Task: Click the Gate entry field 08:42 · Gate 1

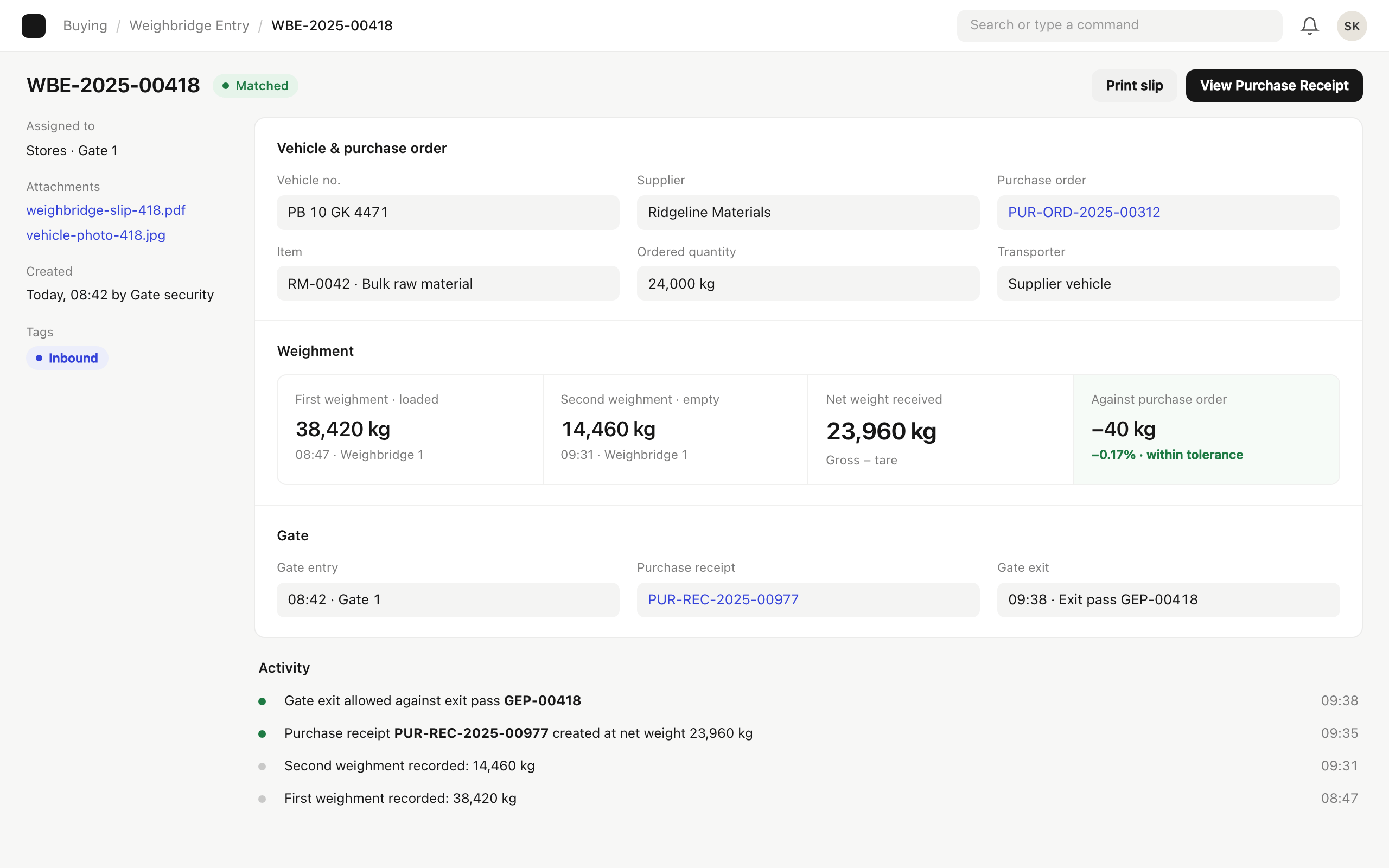Action: 448,600
